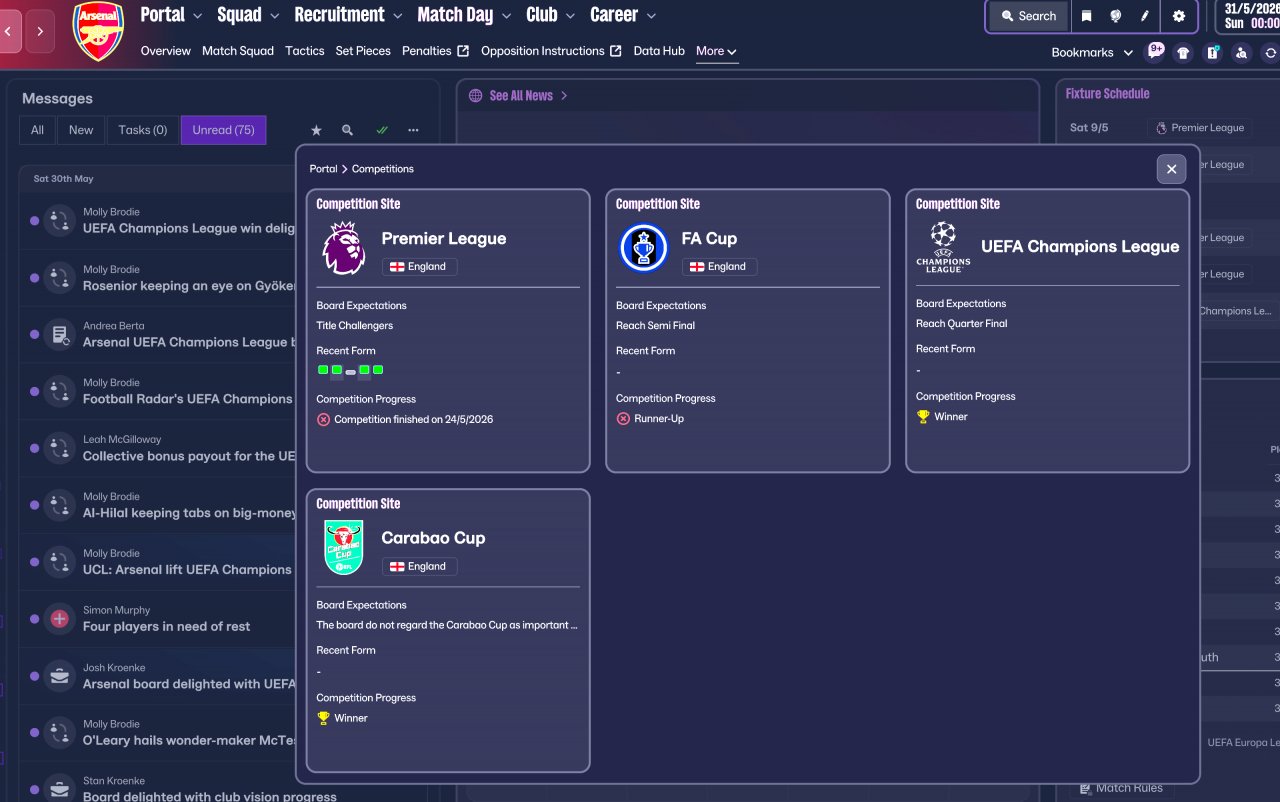Screen dimensions: 1280x802
Task: Go to the Set Pieces tab
Action: pyautogui.click(x=363, y=51)
